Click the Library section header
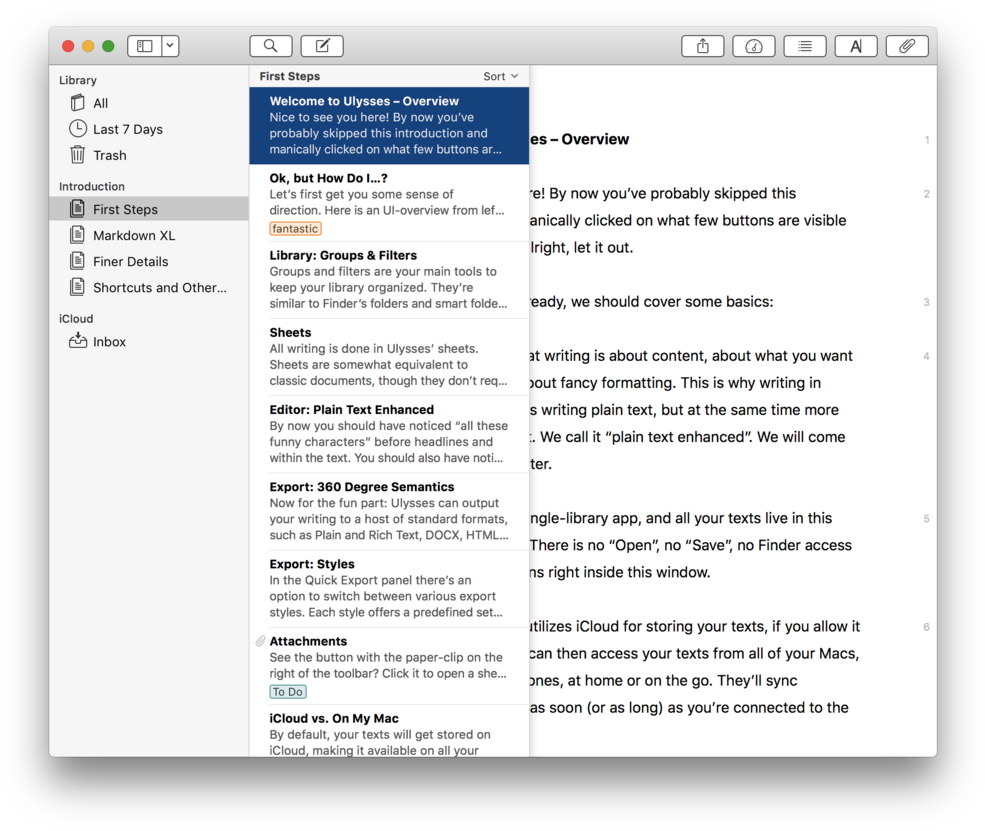Image resolution: width=985 pixels, height=831 pixels. tap(78, 80)
